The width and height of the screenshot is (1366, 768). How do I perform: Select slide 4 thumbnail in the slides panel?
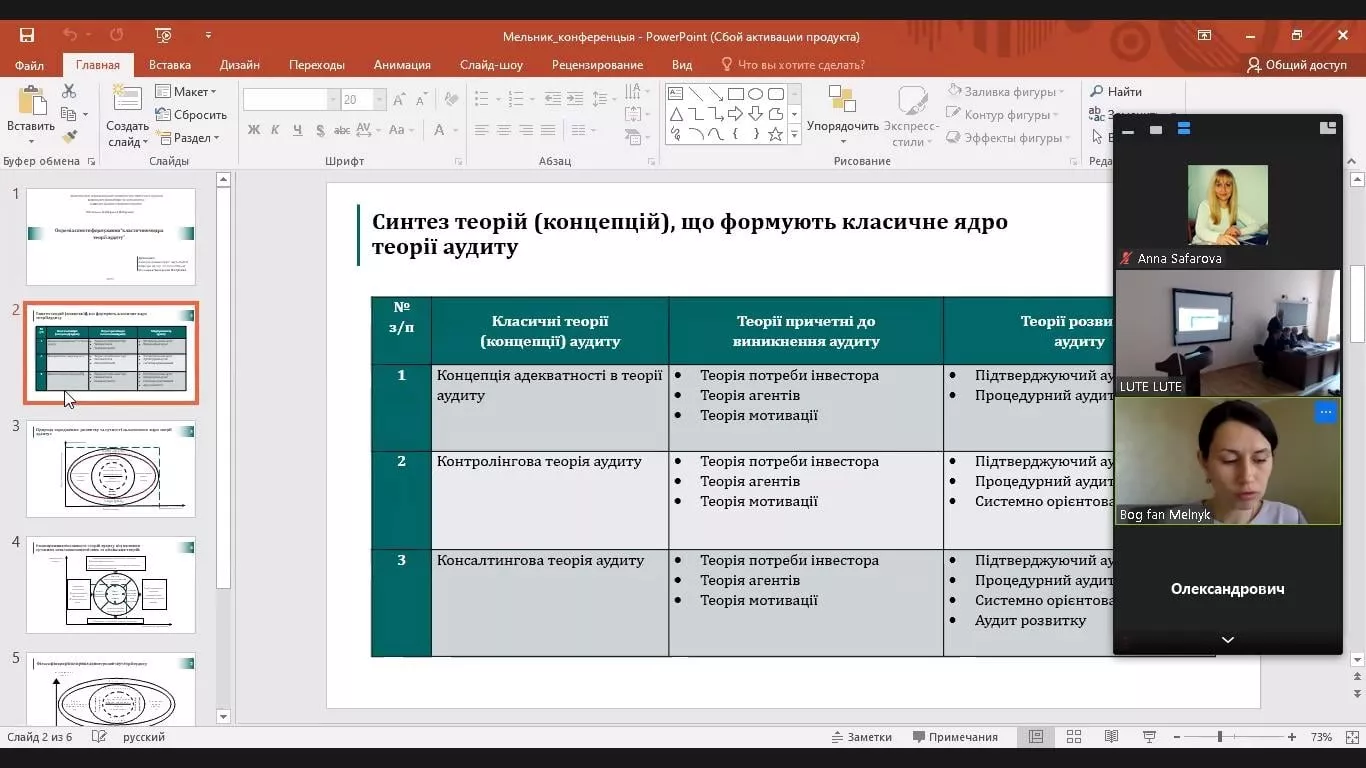pyautogui.click(x=111, y=586)
